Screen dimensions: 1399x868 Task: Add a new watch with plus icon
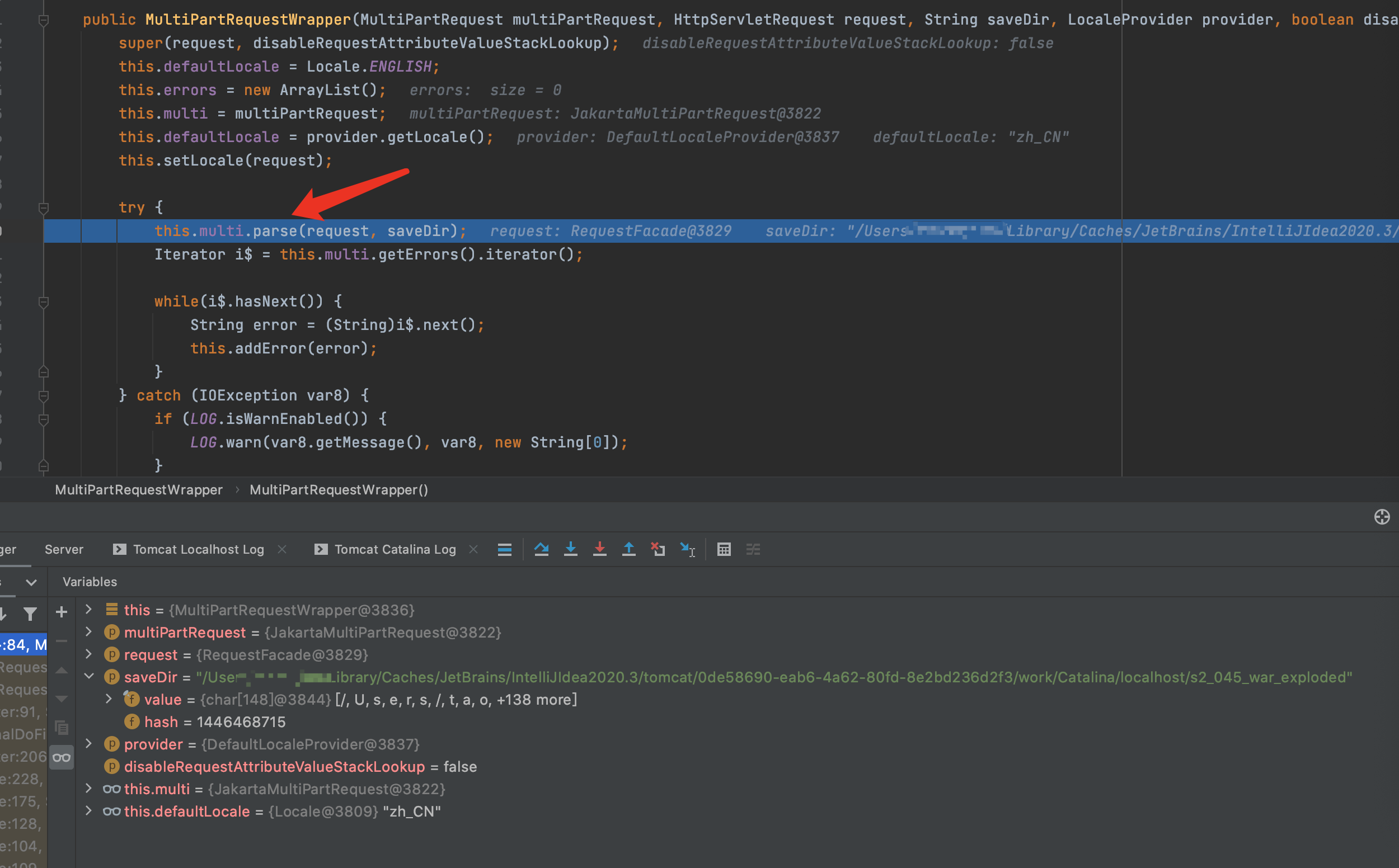point(62,612)
